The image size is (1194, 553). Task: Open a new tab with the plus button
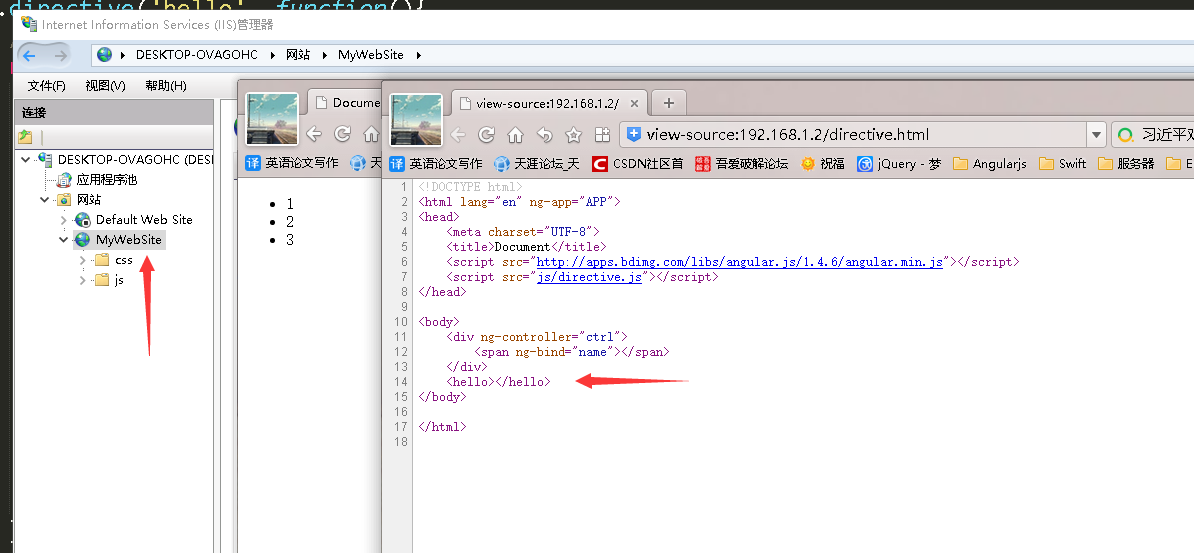pos(669,102)
